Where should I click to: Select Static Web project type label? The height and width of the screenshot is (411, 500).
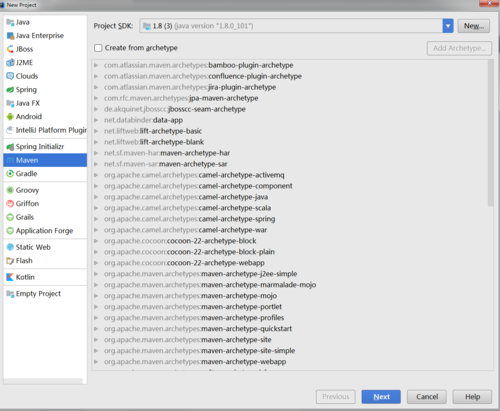point(33,247)
